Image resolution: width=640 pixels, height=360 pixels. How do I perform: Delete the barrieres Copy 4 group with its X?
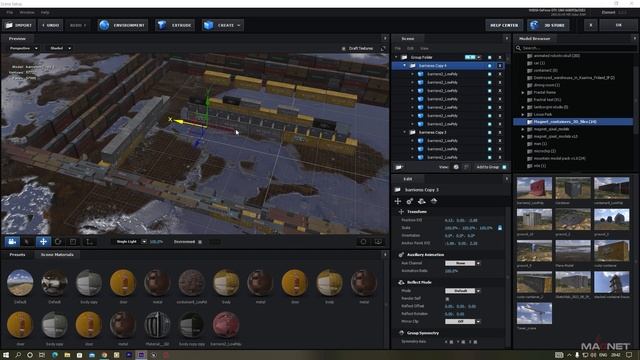click(500, 66)
